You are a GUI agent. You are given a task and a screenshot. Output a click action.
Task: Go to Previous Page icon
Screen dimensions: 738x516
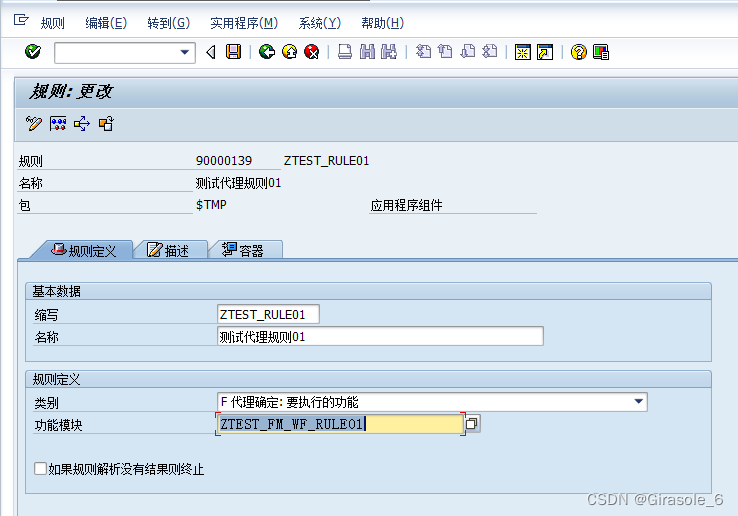pos(445,52)
